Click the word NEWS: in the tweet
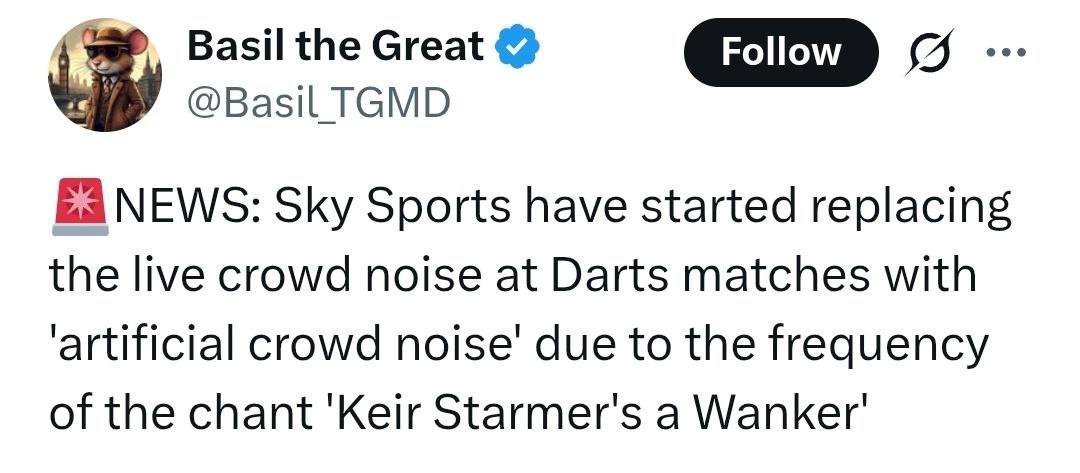This screenshot has height=473, width=1080. click(x=188, y=210)
